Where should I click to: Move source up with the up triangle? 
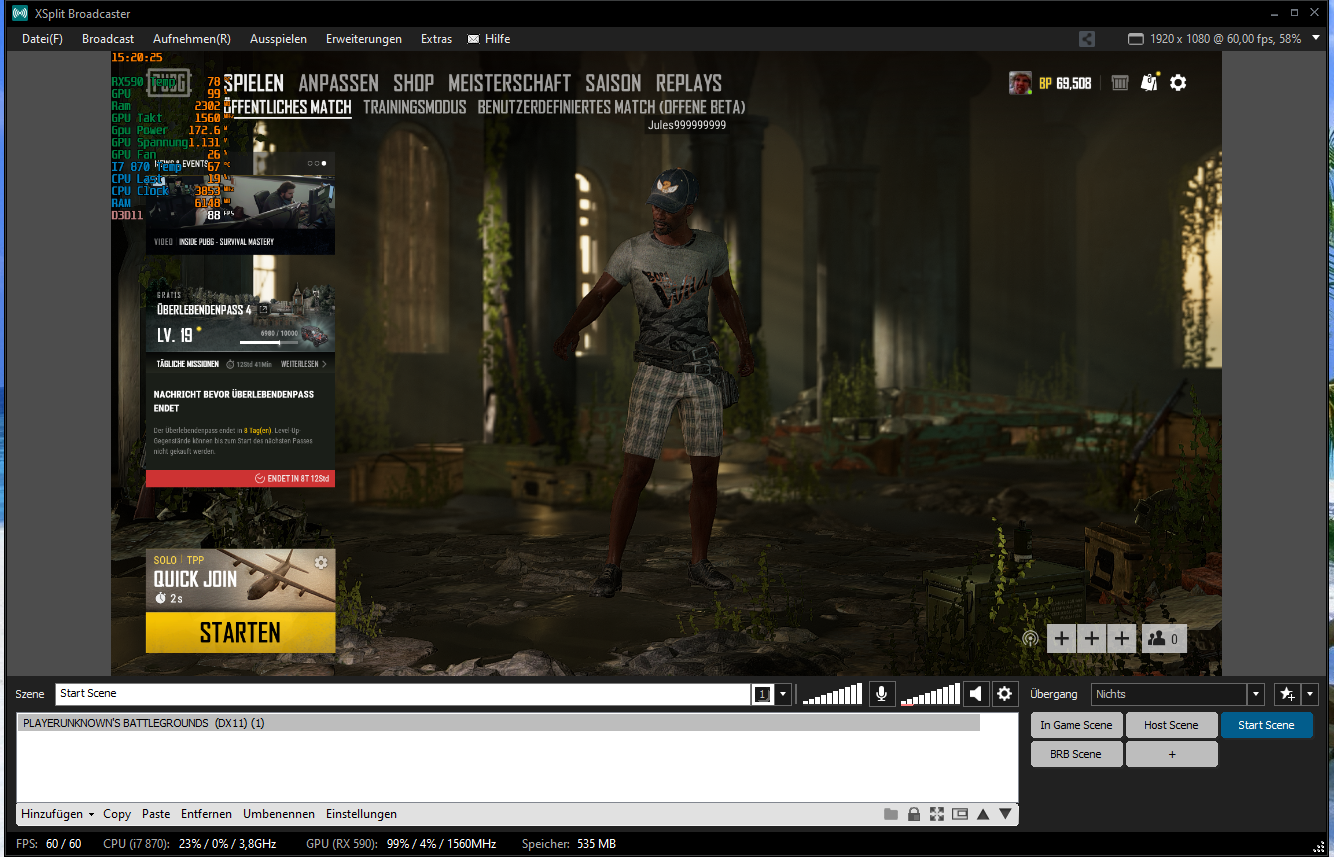coord(983,814)
